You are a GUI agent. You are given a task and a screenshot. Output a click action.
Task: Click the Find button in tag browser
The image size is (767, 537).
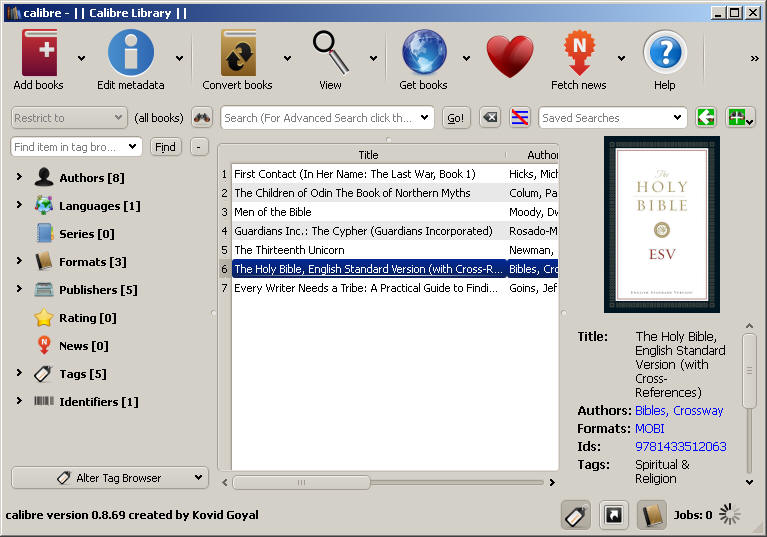coord(165,147)
